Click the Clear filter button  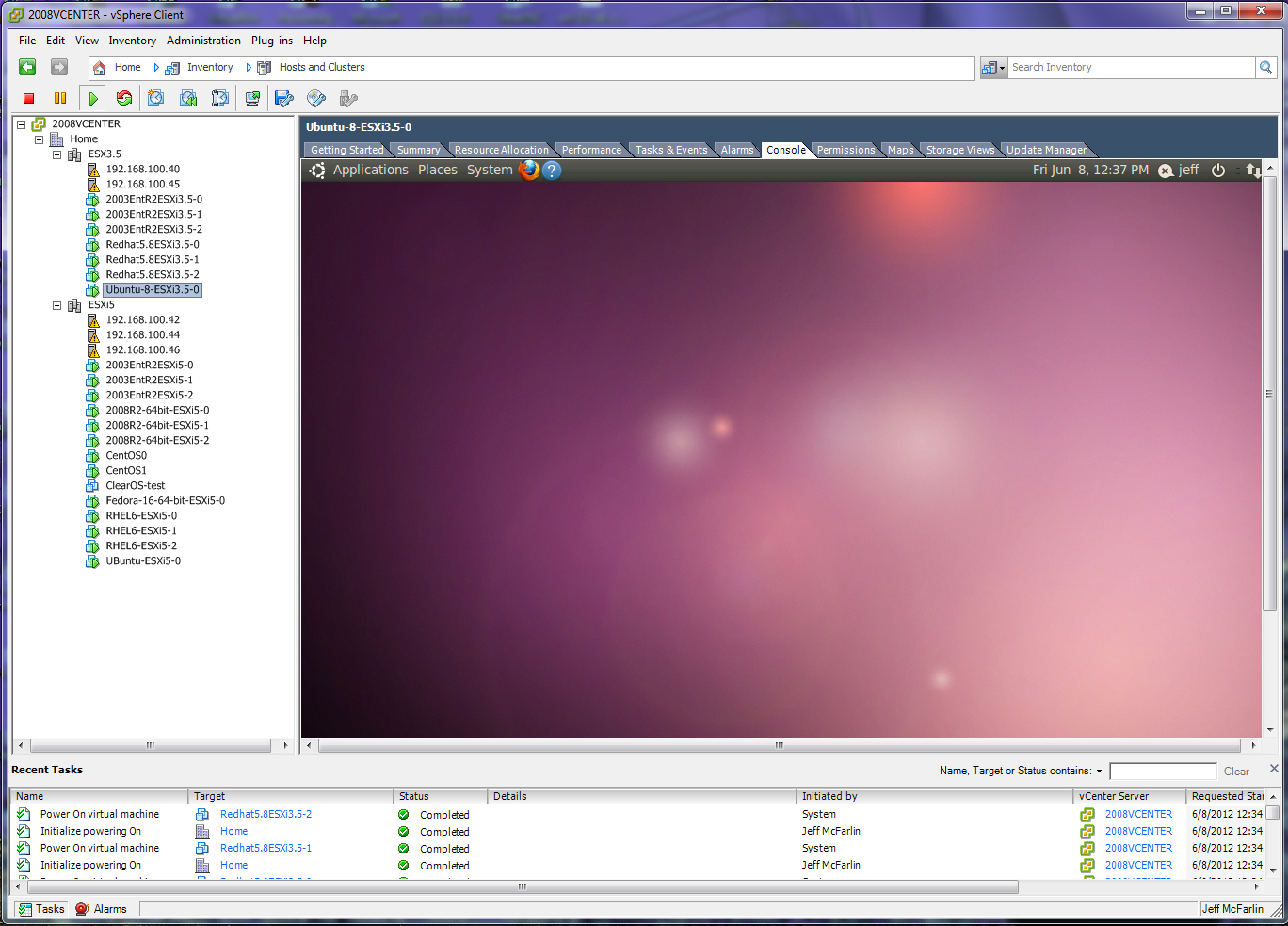(1236, 772)
